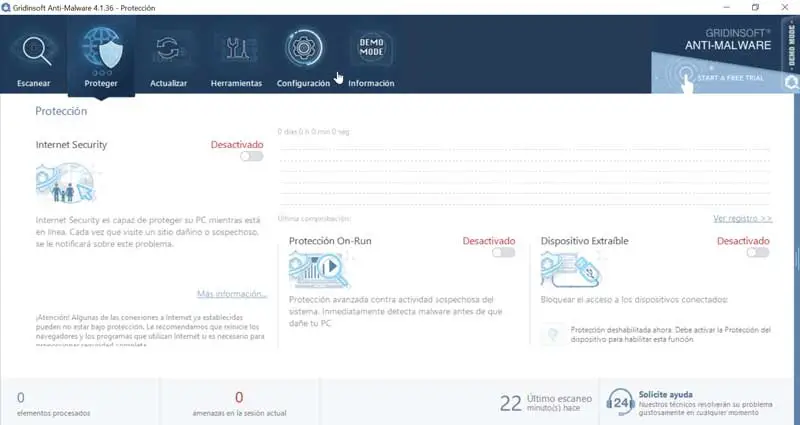Switch to the Escanear tab label
This screenshot has width=800, height=425.
coord(34,83)
